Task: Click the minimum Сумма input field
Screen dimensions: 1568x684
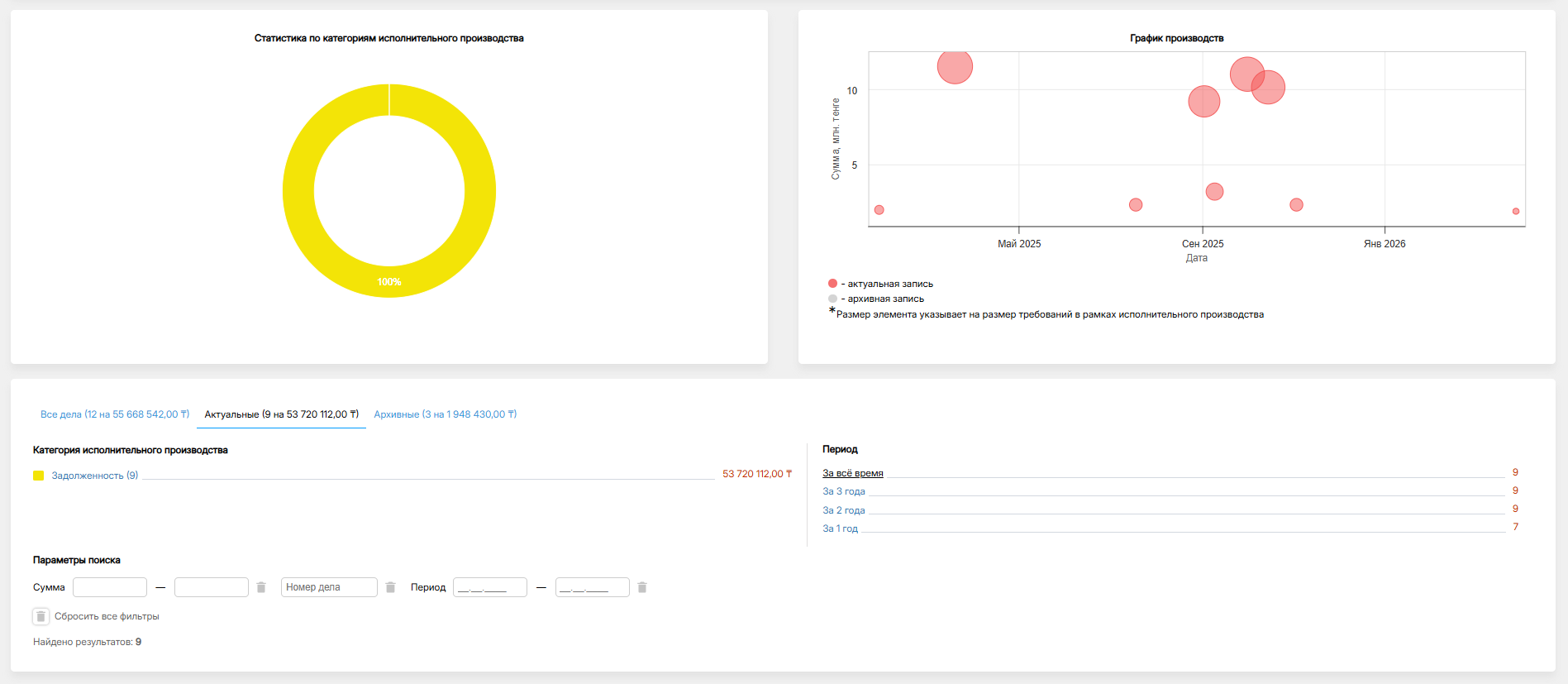Action: pos(110,587)
